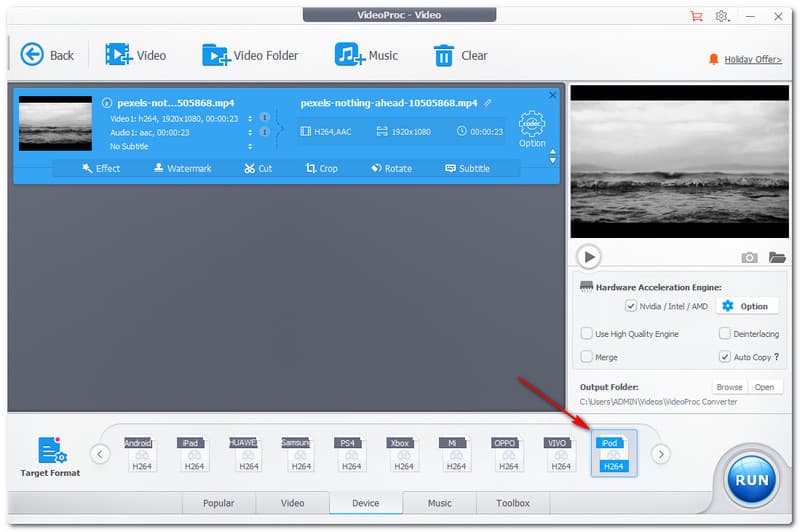Toggle Nvidia / Intel / AMD checkbox
The width and height of the screenshot is (800, 532).
pyautogui.click(x=631, y=306)
